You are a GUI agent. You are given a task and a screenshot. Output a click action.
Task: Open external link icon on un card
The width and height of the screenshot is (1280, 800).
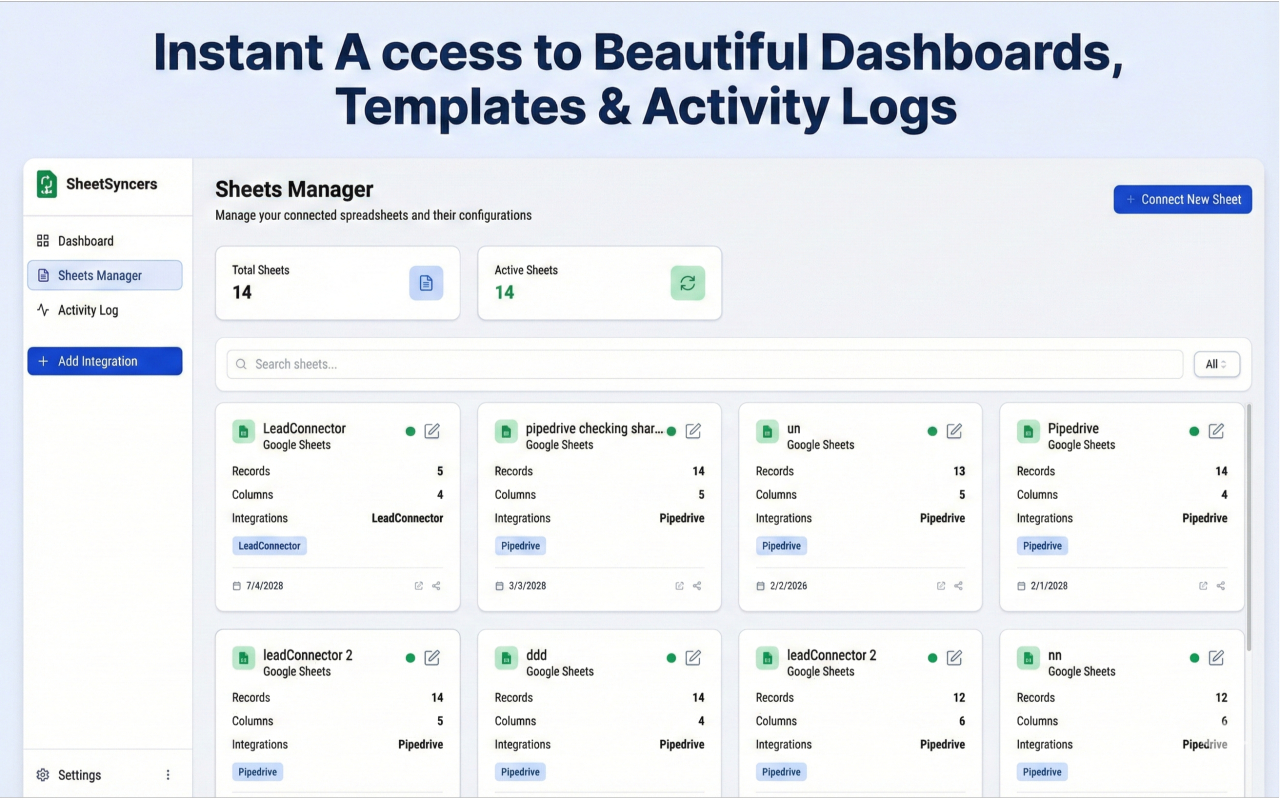pos(941,586)
